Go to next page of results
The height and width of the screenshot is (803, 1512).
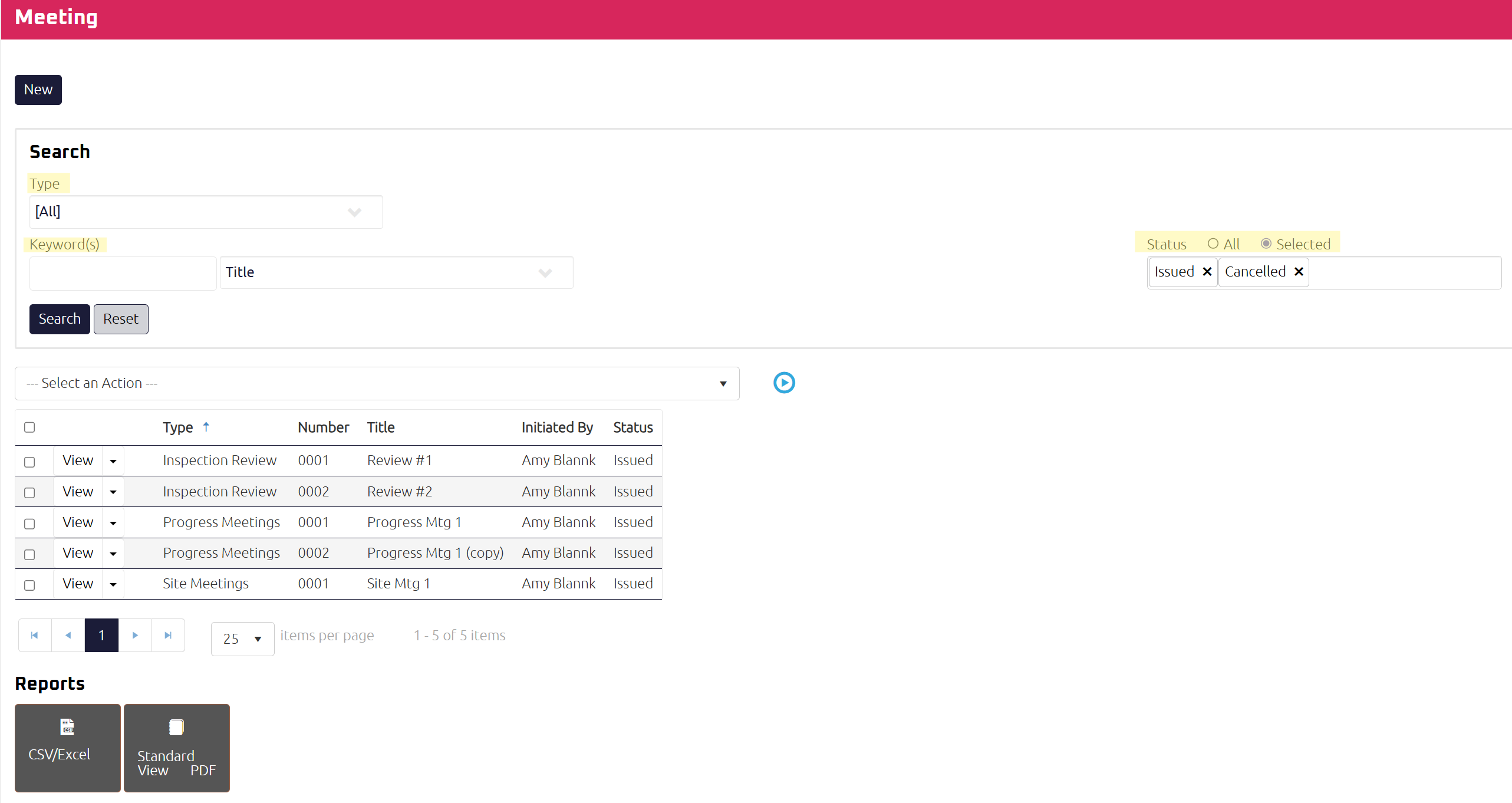point(135,636)
